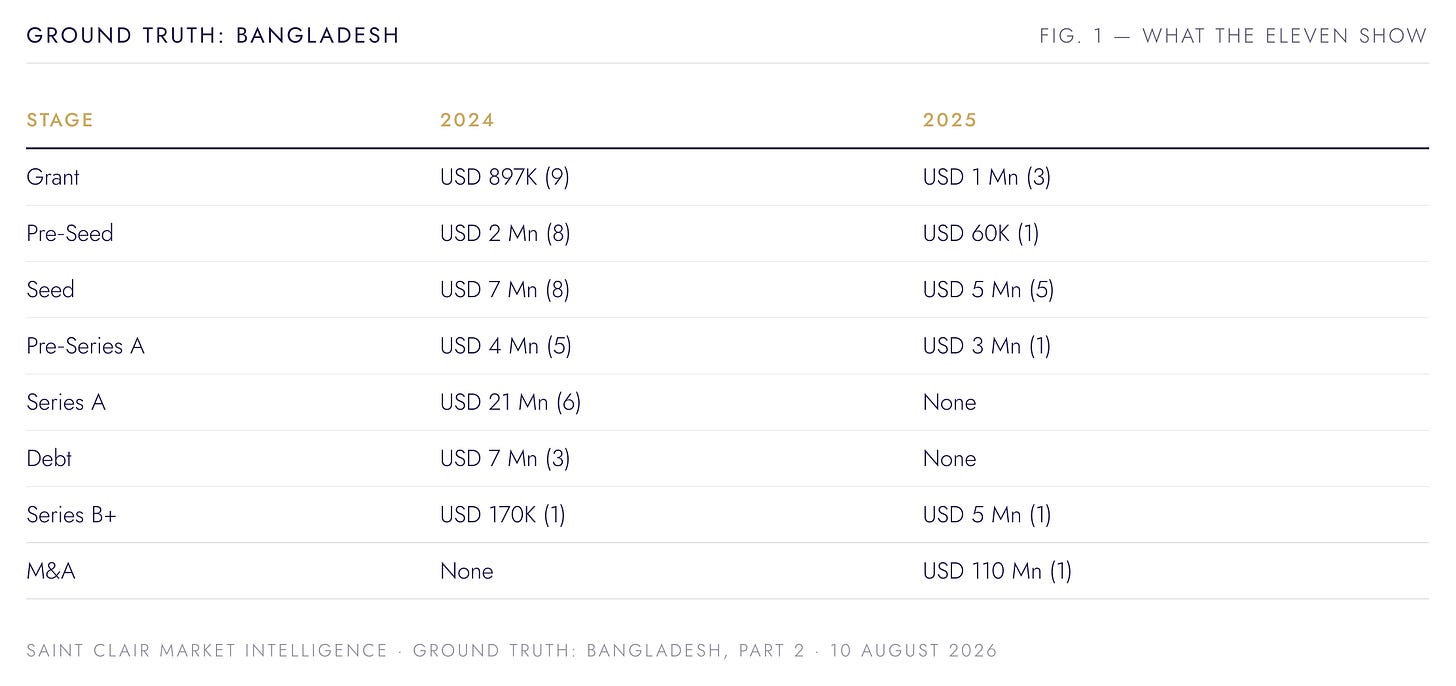Viewport: 1456px width, 686px height.
Task: Click the USD 3 Mn (1) cell
Action: [x=987, y=346]
